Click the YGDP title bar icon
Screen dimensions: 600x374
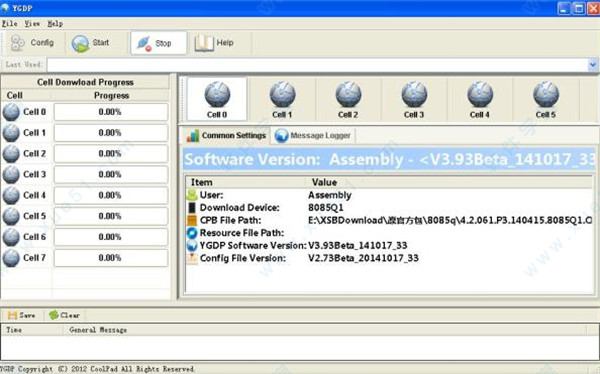click(5, 8)
